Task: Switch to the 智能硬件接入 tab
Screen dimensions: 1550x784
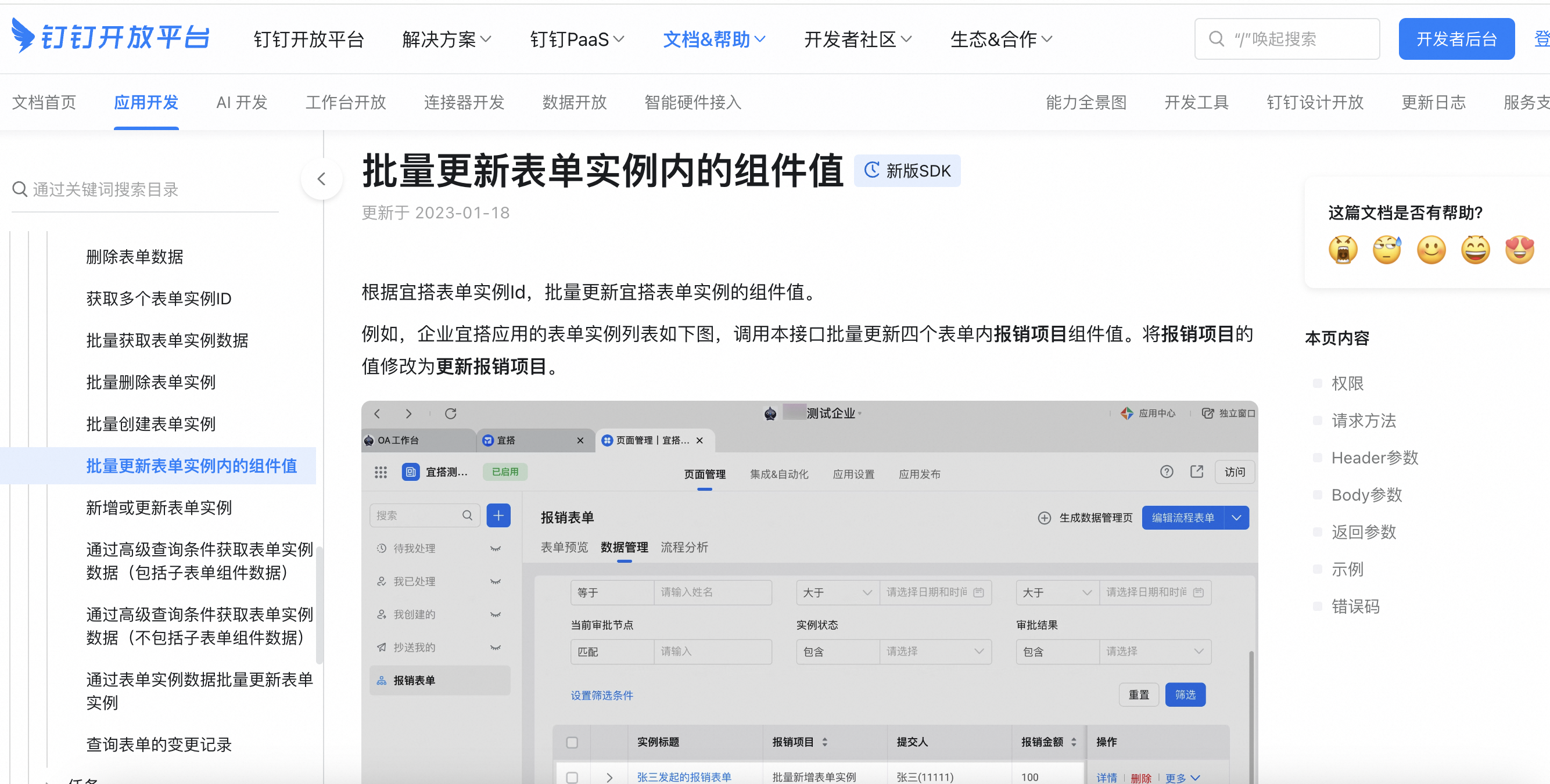Action: click(x=693, y=102)
